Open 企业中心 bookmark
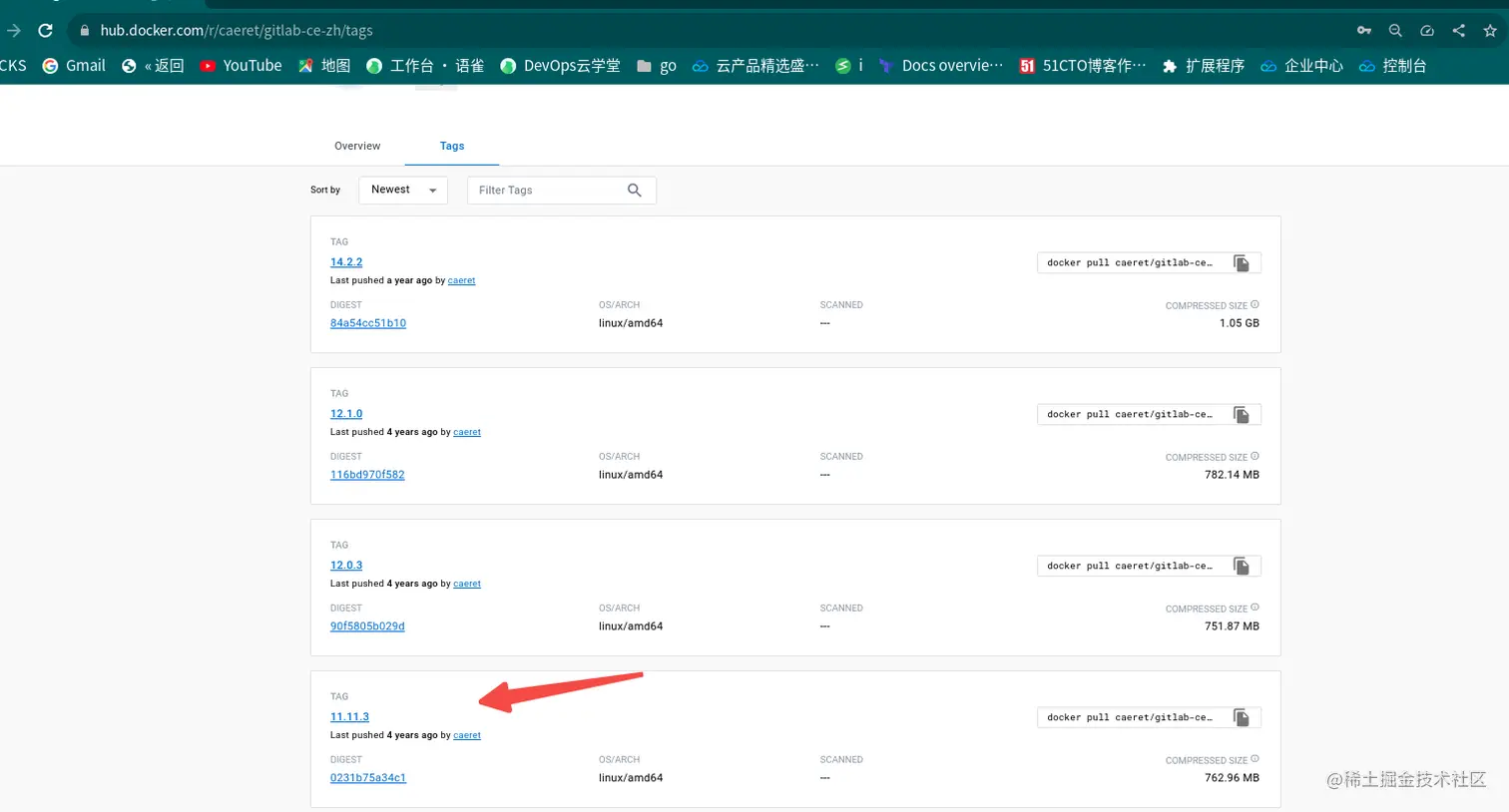The image size is (1509, 812). 1301,66
